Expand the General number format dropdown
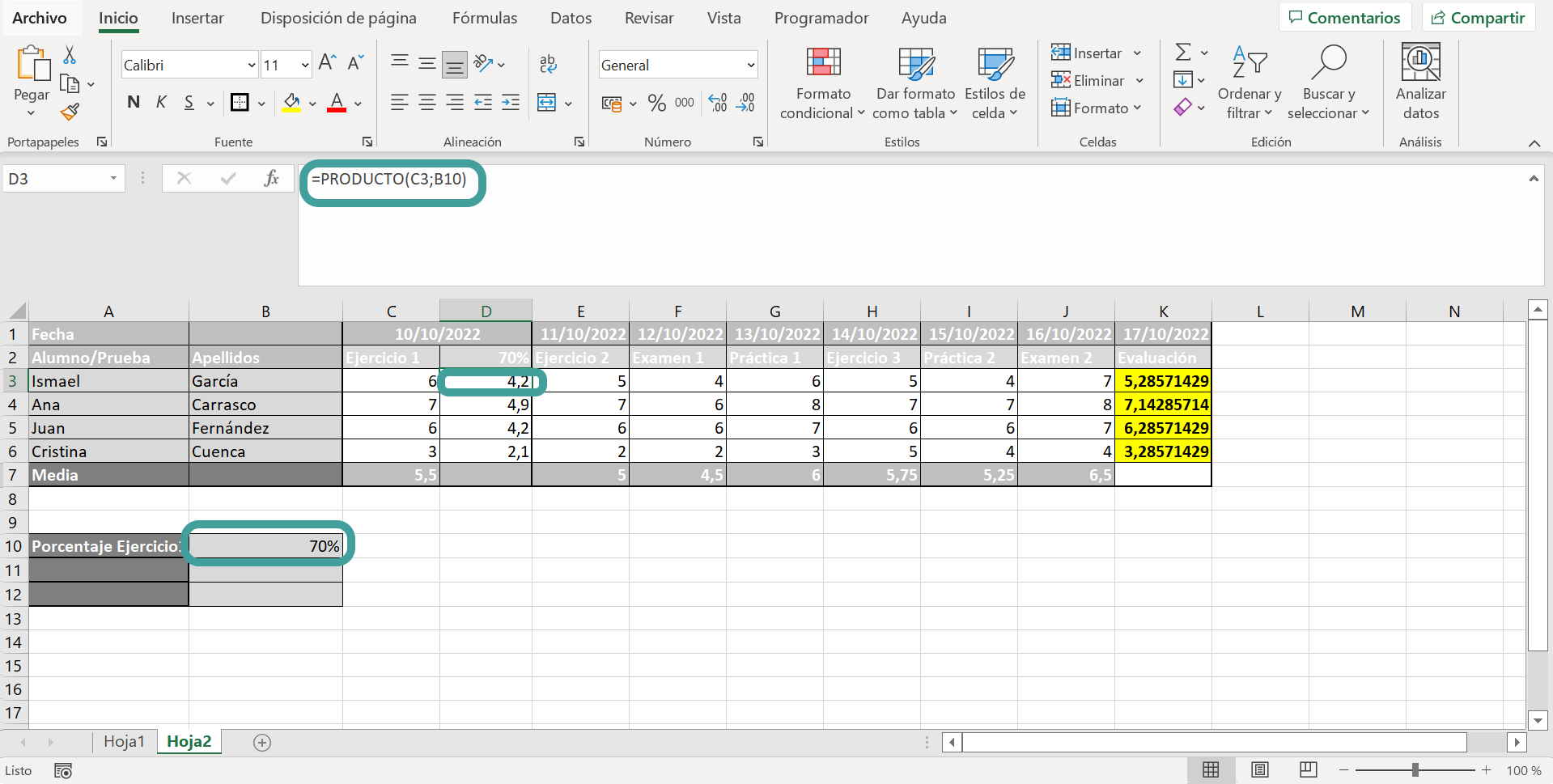The image size is (1553, 784). coord(750,65)
